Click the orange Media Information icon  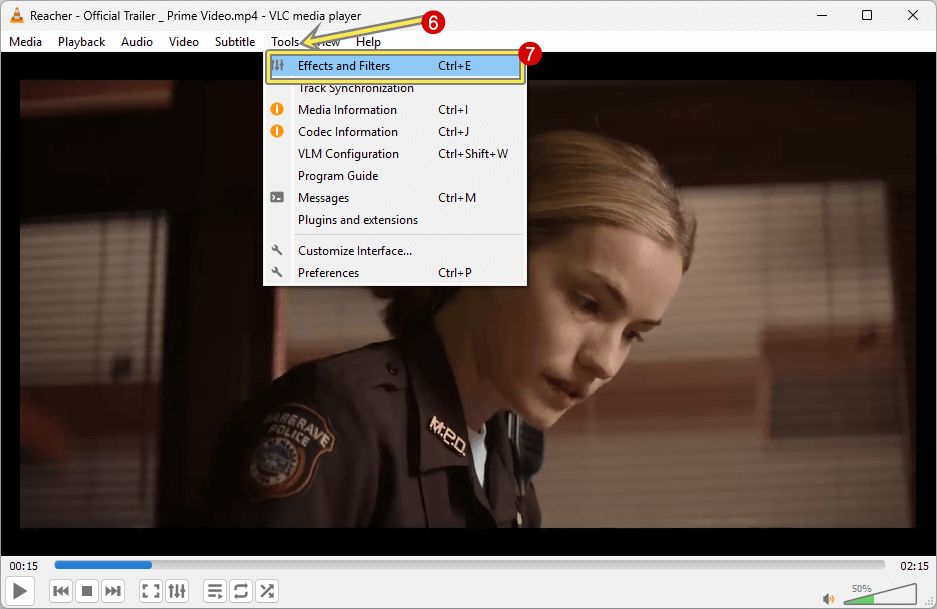click(x=277, y=109)
